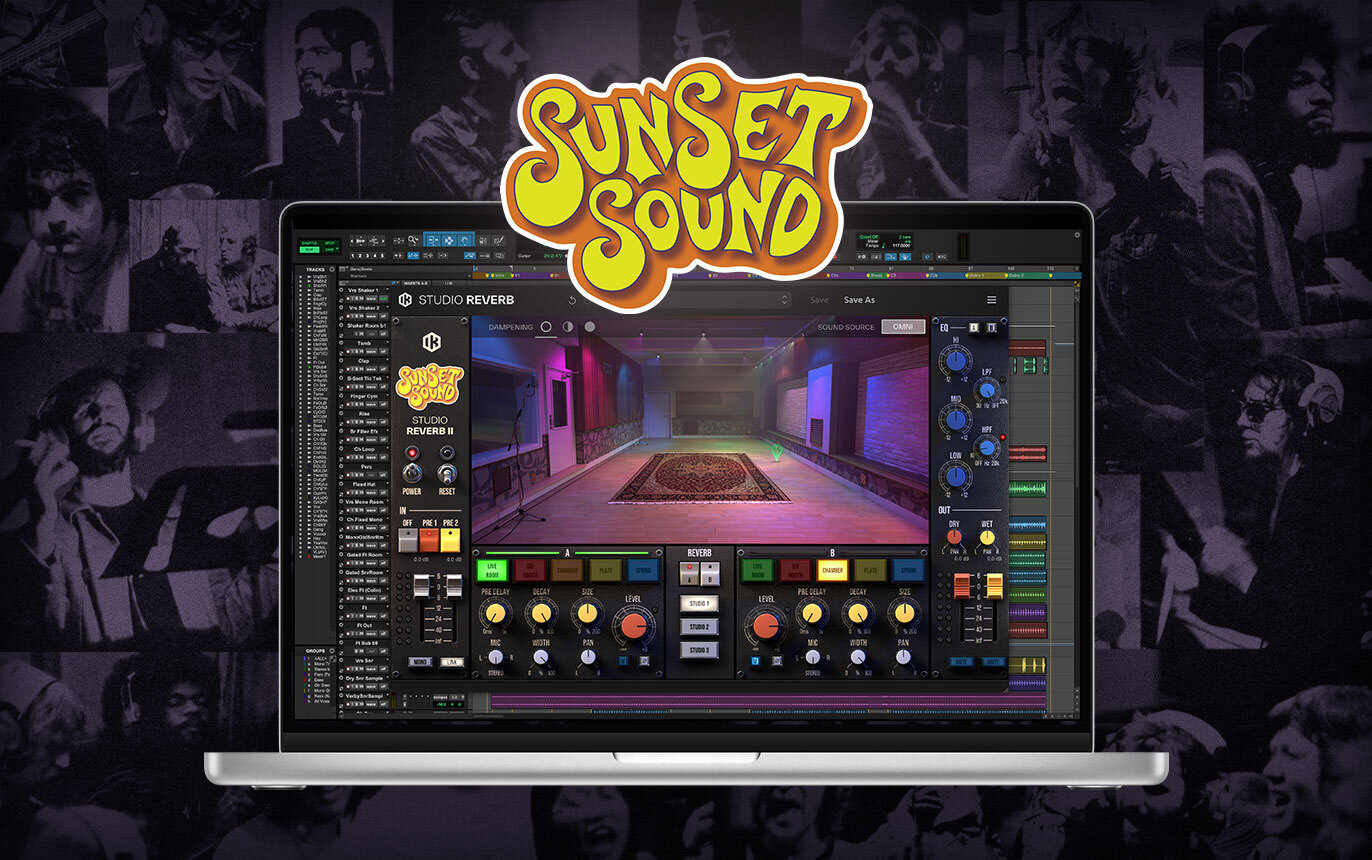
Task: Toggle the OMNI sound source button
Action: (903, 327)
